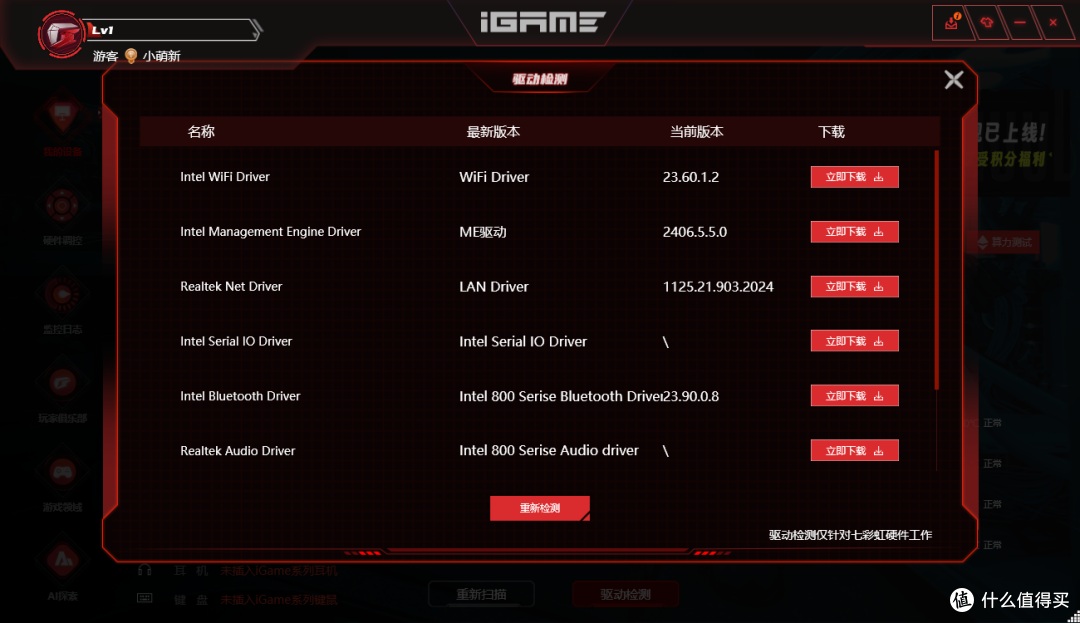Click the 游客 user name label
Viewport: 1080px width, 623px height.
105,56
